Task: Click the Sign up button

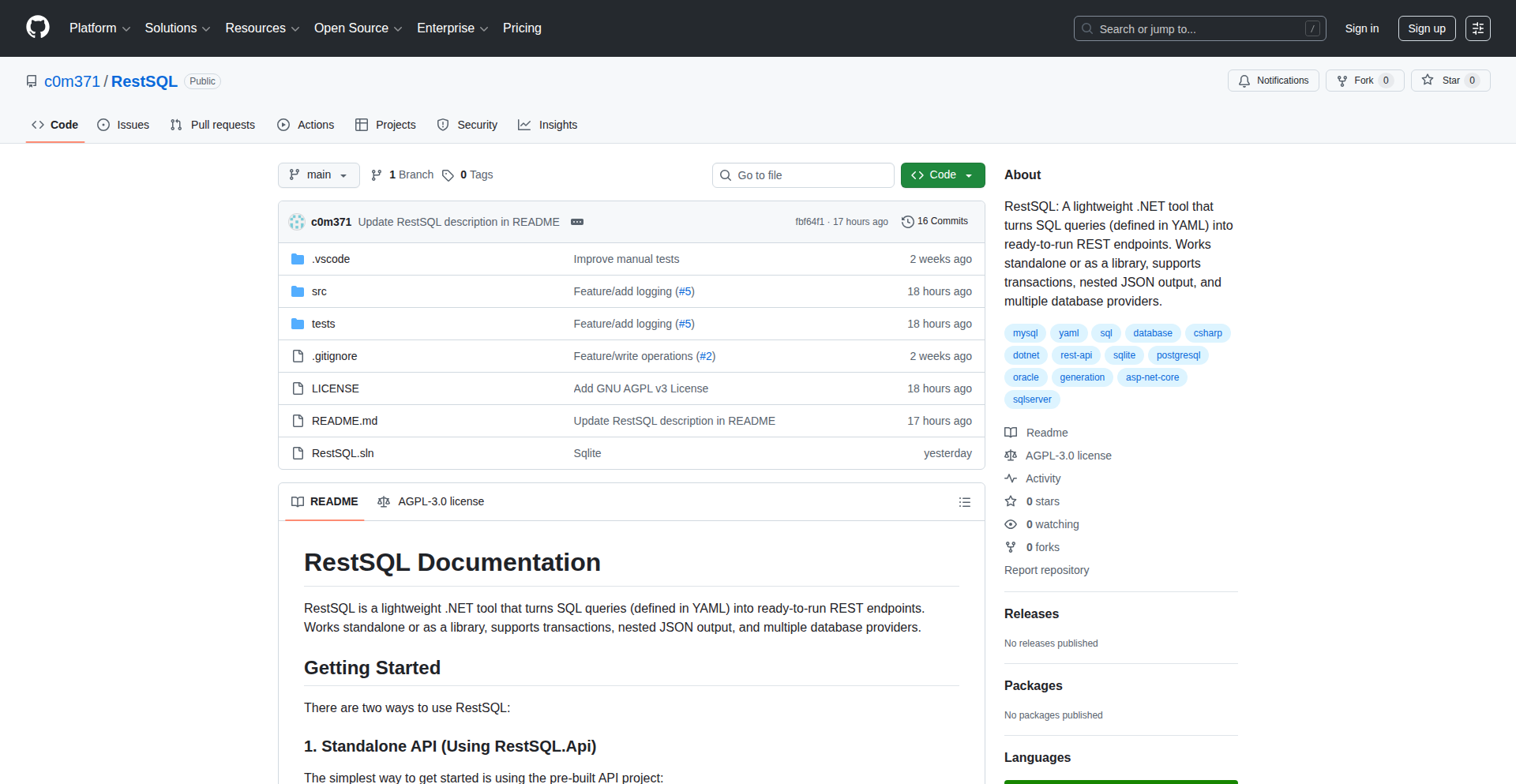Action: (x=1426, y=28)
